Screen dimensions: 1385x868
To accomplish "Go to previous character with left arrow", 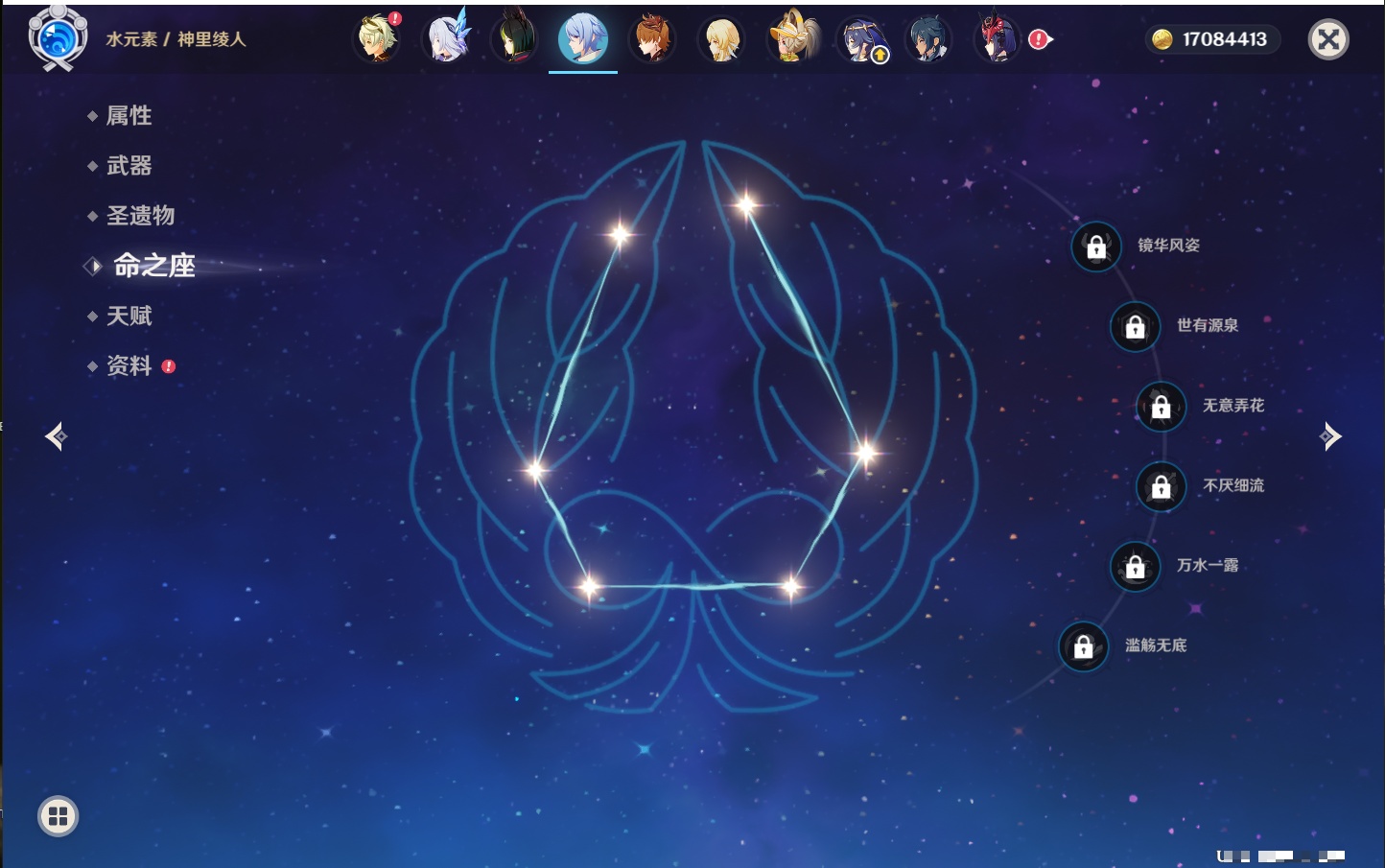I will pos(56,436).
